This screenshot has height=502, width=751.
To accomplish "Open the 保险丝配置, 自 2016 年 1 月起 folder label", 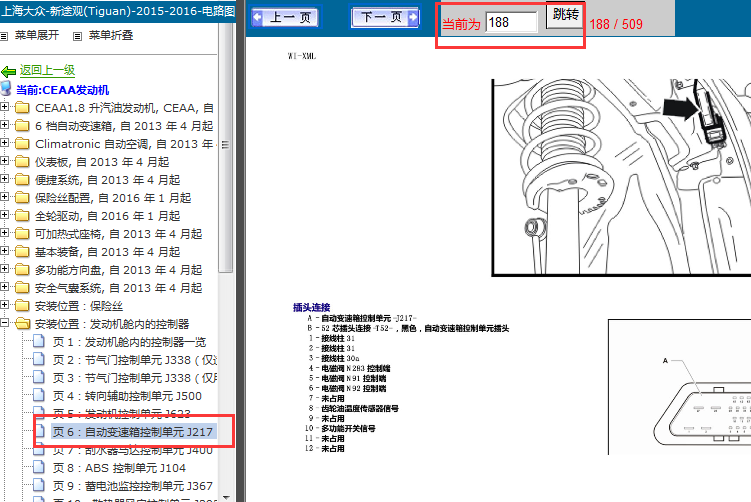I will [x=113, y=198].
